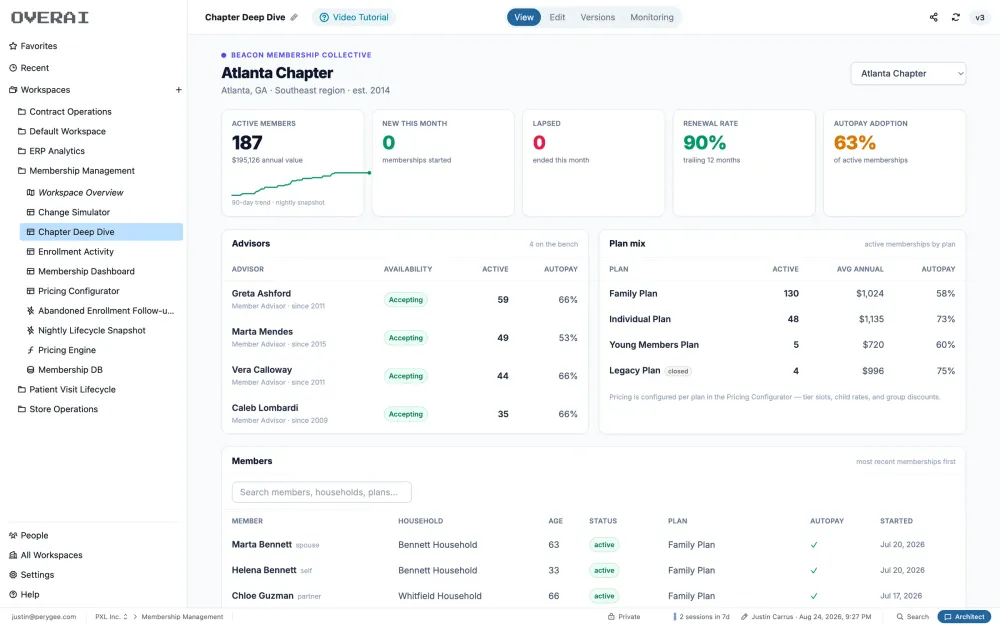Click the Membership Management breadcrumb in the status bar
Viewport: 1000px width, 625px height.
coord(182,617)
